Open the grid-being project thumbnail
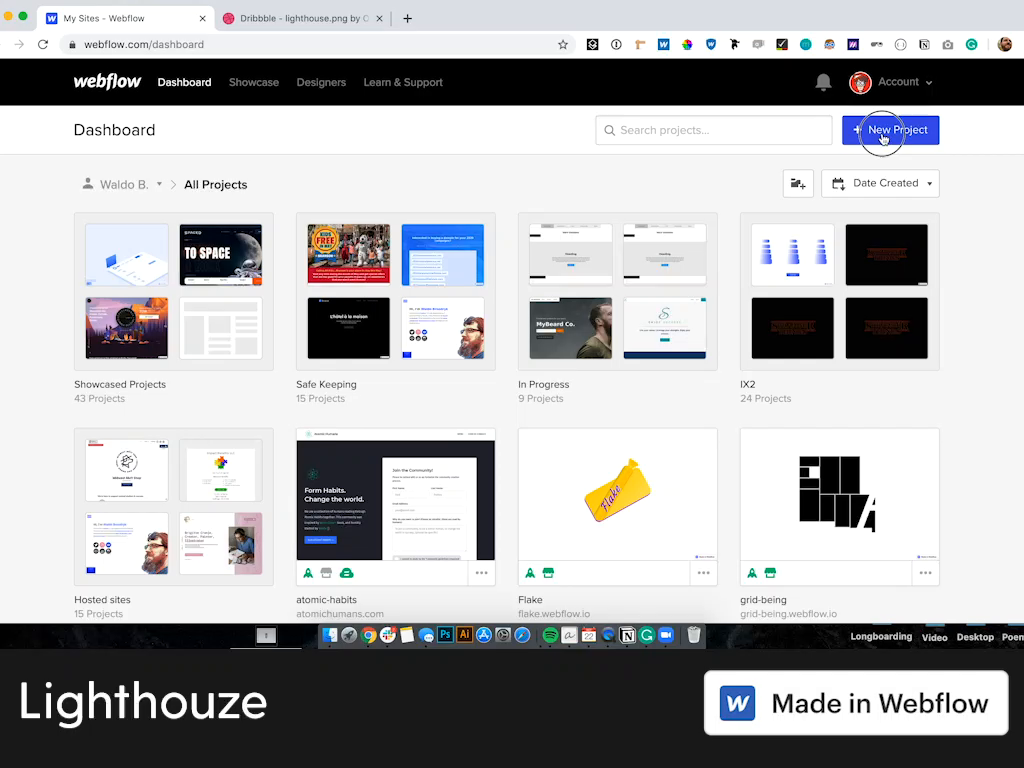Image resolution: width=1024 pixels, height=768 pixels. point(840,494)
